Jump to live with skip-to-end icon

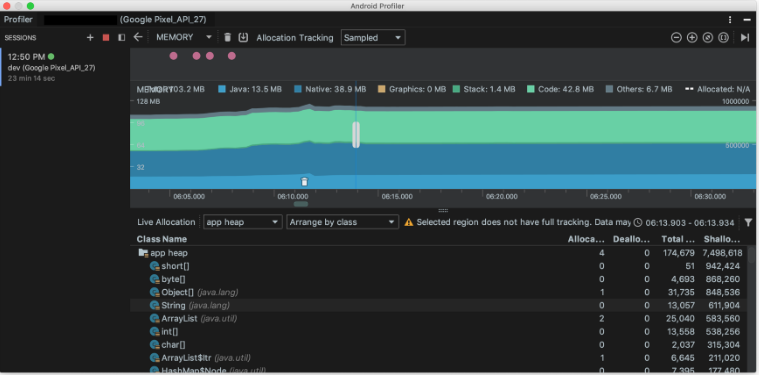point(745,38)
